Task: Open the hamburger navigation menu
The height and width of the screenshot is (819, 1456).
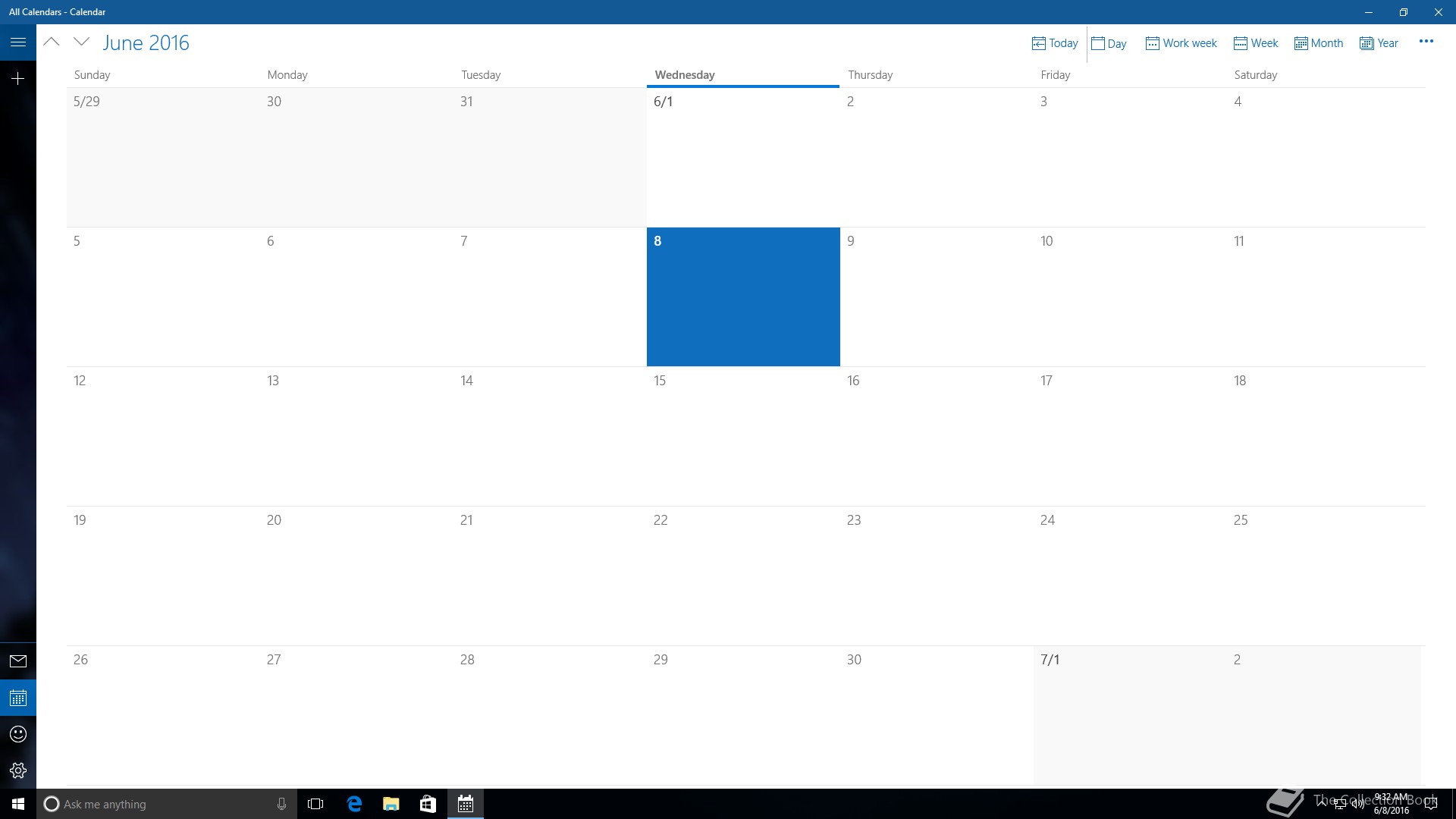Action: [x=18, y=42]
